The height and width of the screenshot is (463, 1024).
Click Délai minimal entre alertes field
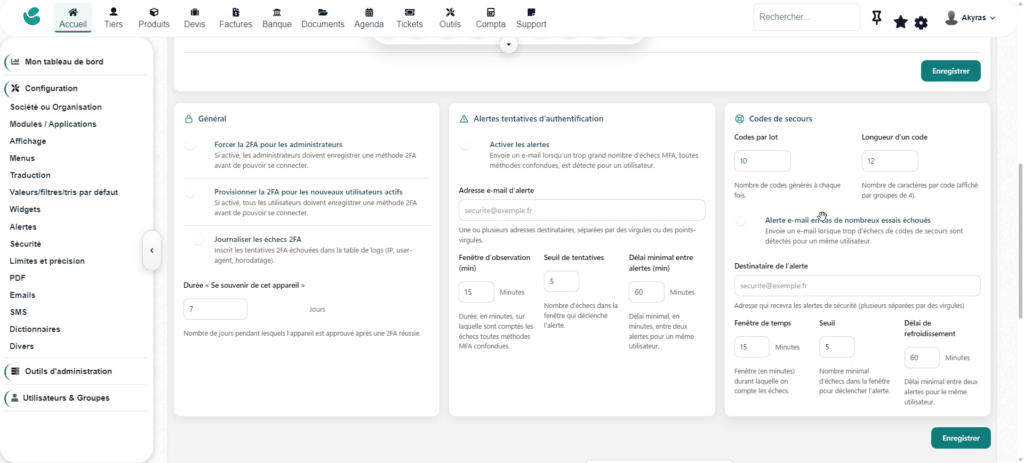pyautogui.click(x=647, y=292)
